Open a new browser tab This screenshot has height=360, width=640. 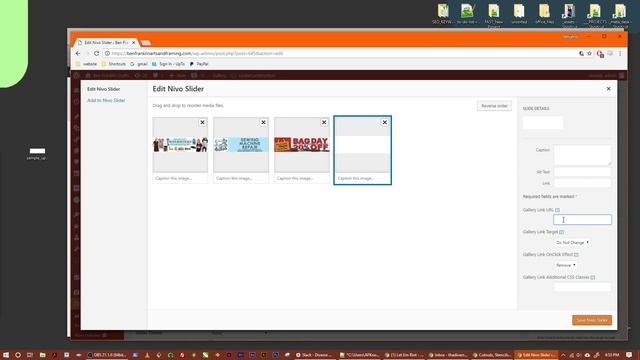(x=146, y=43)
